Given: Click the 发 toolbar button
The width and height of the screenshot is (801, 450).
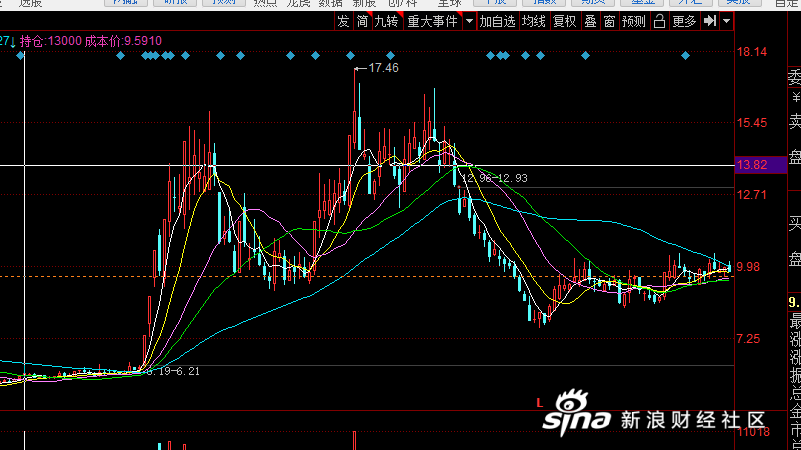Looking at the screenshot, I should click(343, 21).
